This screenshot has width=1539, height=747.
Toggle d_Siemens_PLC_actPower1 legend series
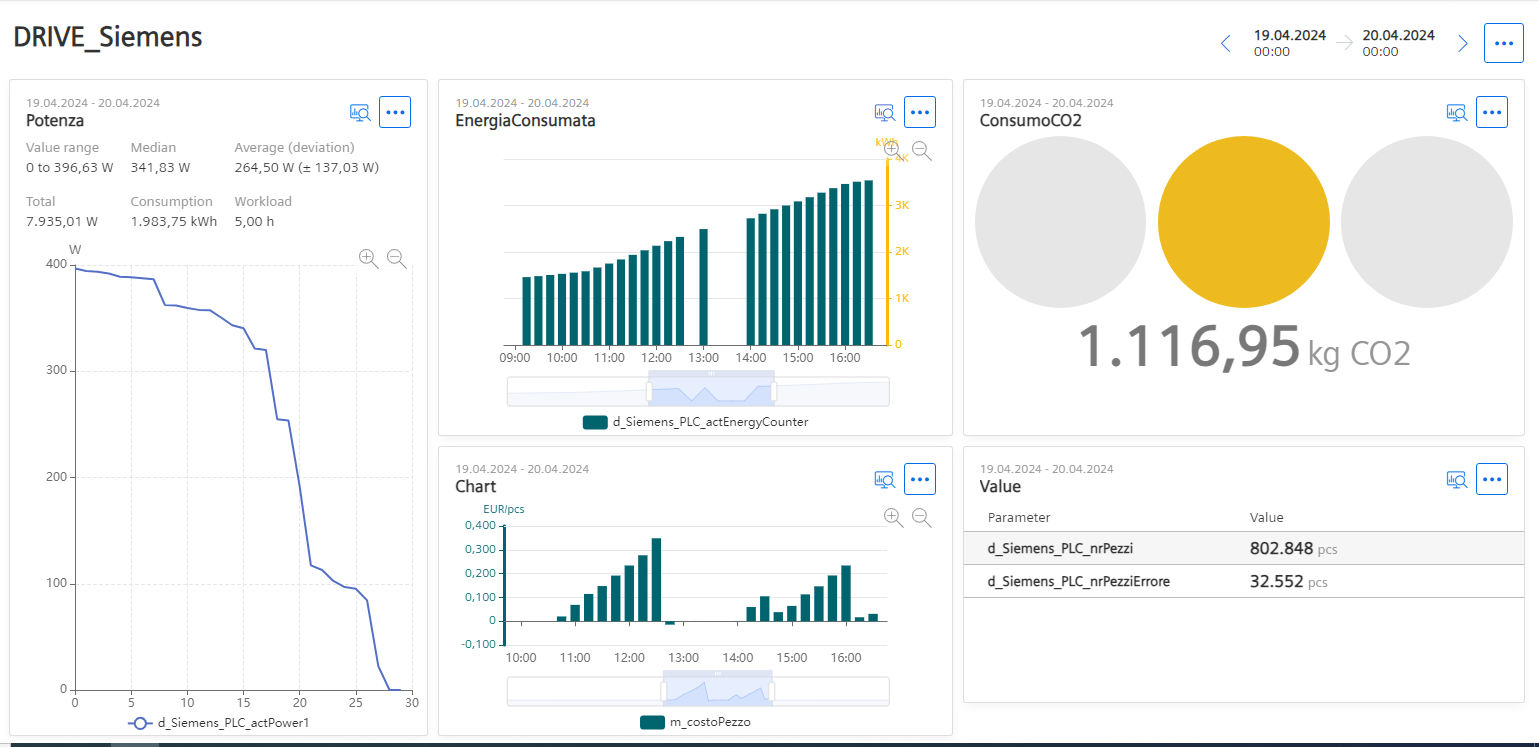(x=218, y=723)
